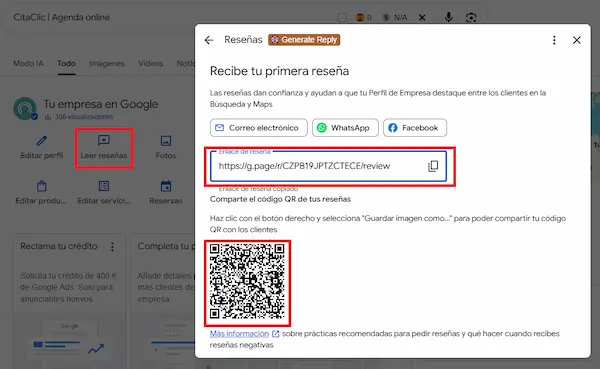The image size is (600, 369).
Task: Open the Reclama tu crédito card menu
Action: click(x=112, y=247)
